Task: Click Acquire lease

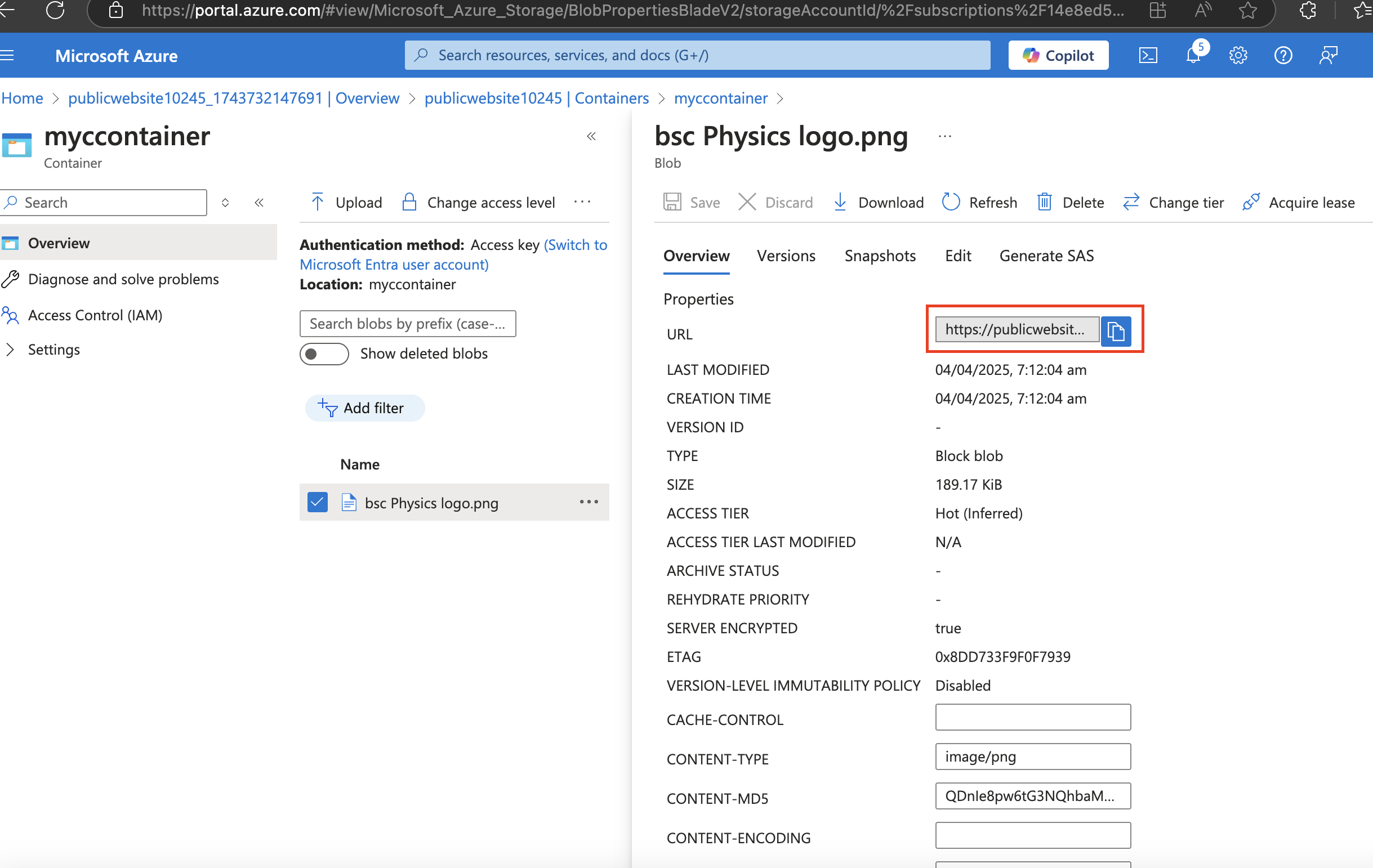Action: (x=1298, y=202)
